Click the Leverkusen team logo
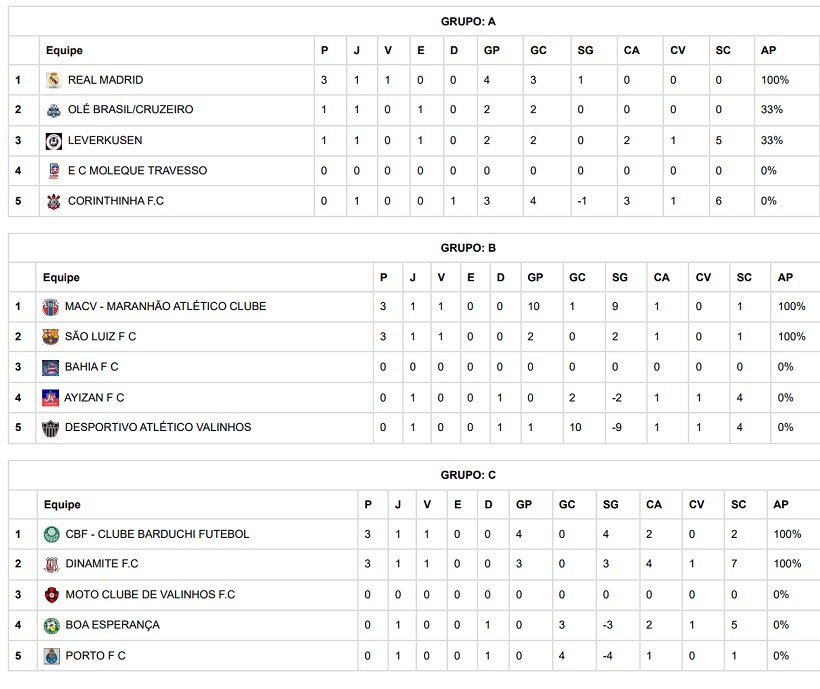 (53, 141)
